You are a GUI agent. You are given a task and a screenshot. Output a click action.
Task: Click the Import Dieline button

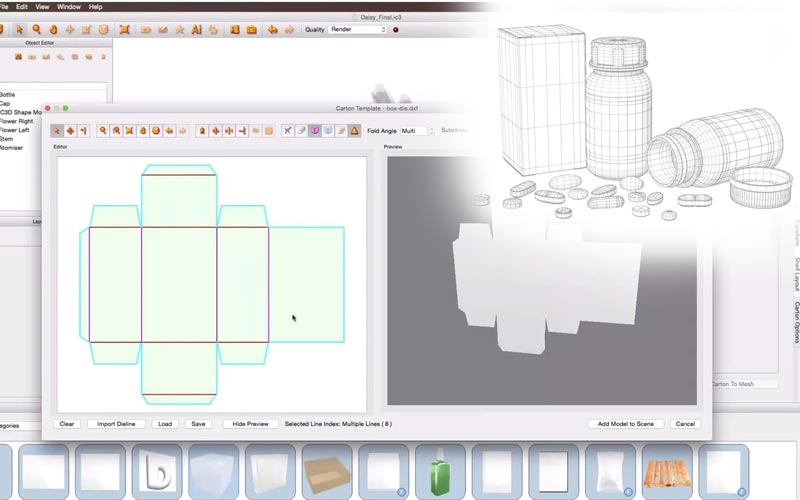116,424
